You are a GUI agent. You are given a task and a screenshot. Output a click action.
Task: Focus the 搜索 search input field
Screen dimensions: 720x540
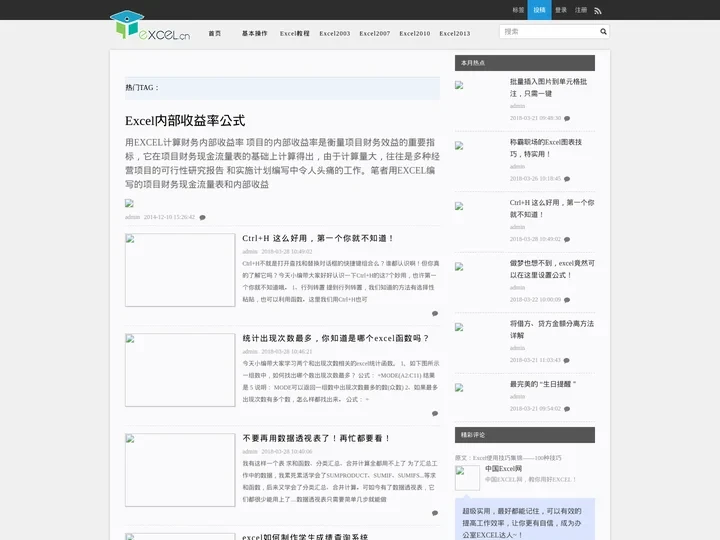tap(549, 32)
